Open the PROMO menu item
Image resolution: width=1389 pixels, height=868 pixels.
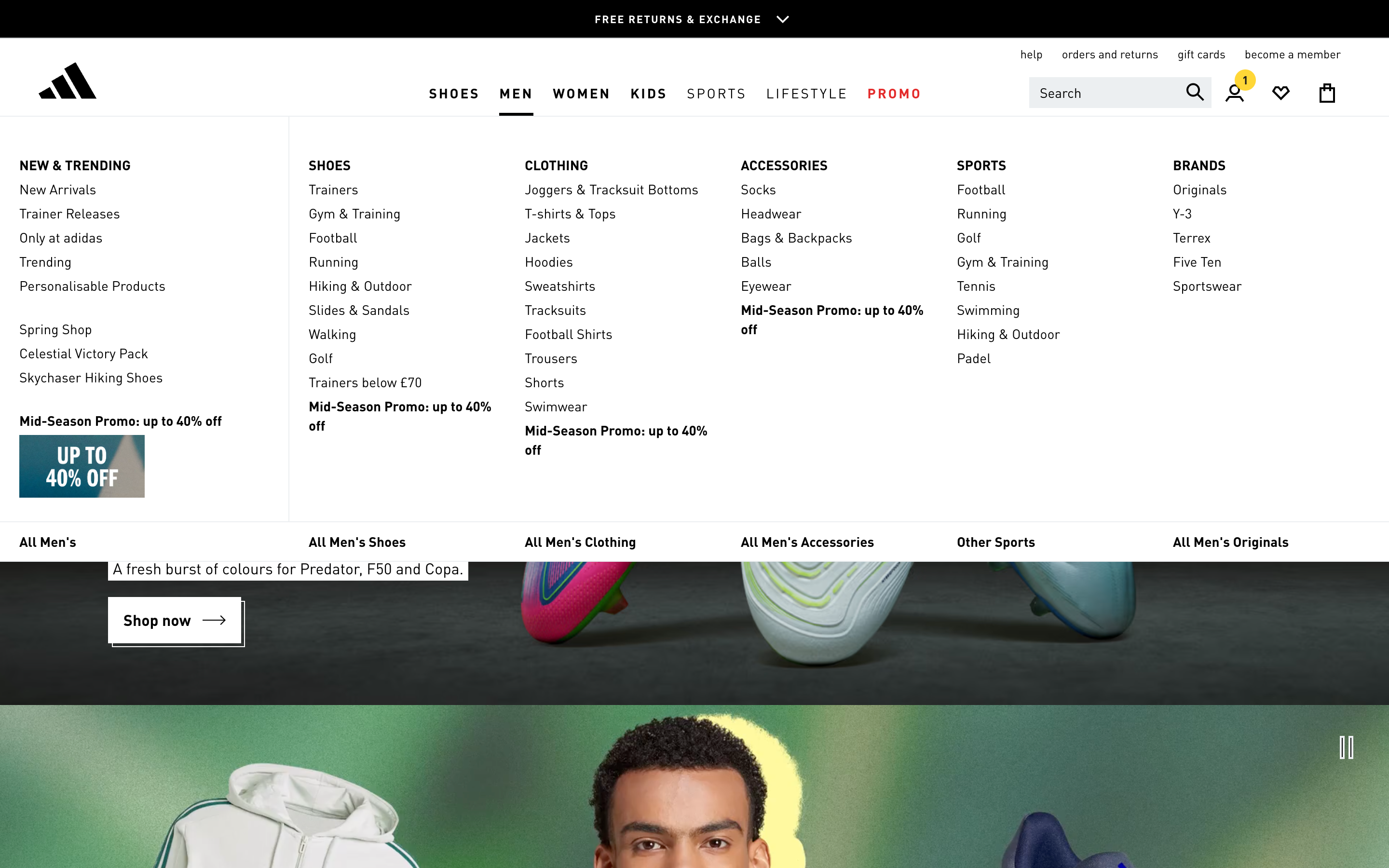(894, 94)
